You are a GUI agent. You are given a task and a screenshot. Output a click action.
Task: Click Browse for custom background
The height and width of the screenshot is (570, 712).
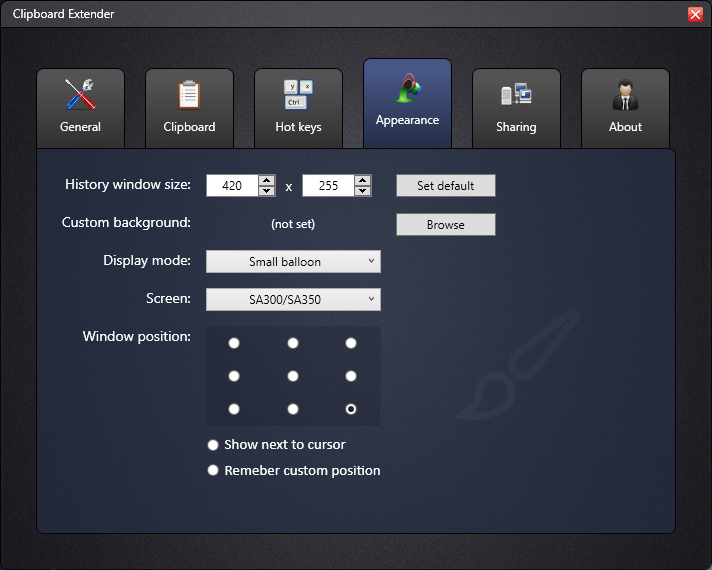tap(446, 225)
